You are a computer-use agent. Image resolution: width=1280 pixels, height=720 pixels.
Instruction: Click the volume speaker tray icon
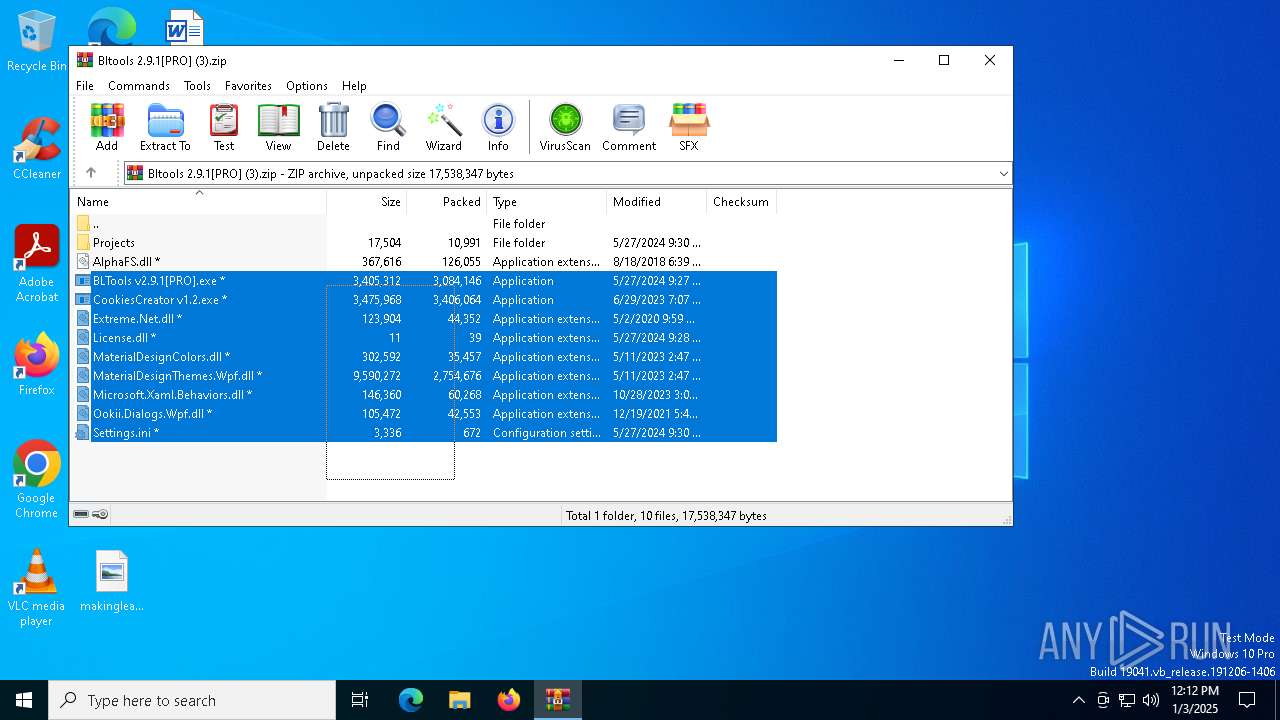(x=1151, y=700)
